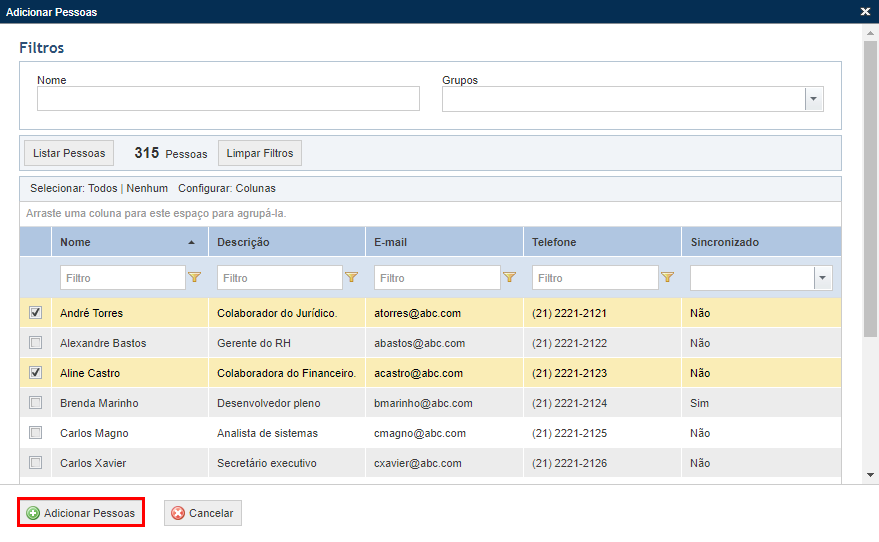
Task: Click the Sim value in Brenda Marinho row
Action: point(699,403)
